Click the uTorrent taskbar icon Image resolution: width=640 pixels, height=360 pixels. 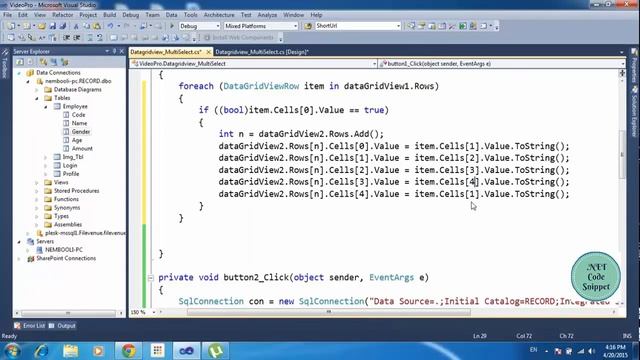pos(216,351)
